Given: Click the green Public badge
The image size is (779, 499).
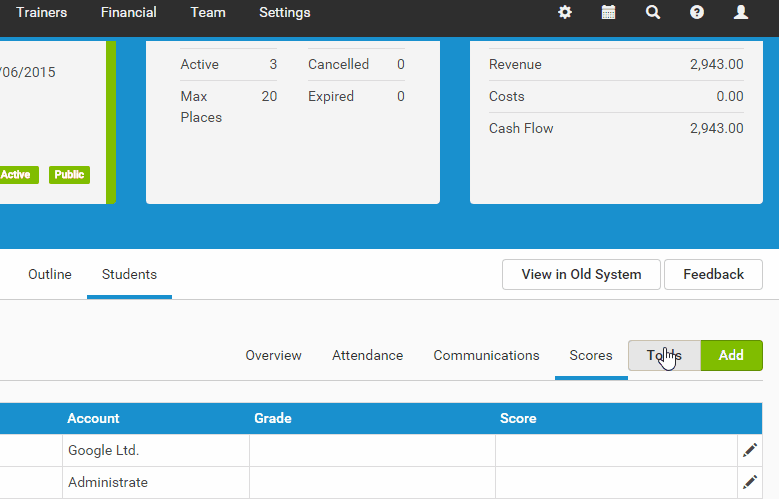Looking at the screenshot, I should tap(69, 175).
